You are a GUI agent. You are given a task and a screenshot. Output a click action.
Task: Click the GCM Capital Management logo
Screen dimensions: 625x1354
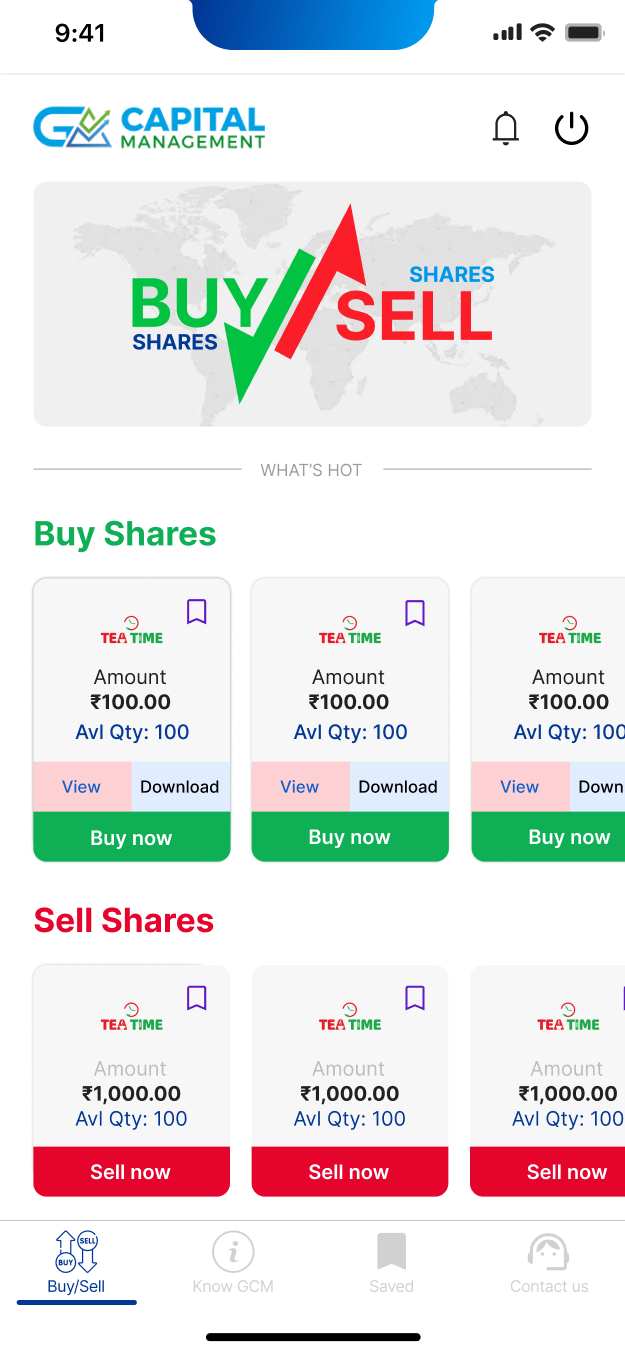pos(149,128)
